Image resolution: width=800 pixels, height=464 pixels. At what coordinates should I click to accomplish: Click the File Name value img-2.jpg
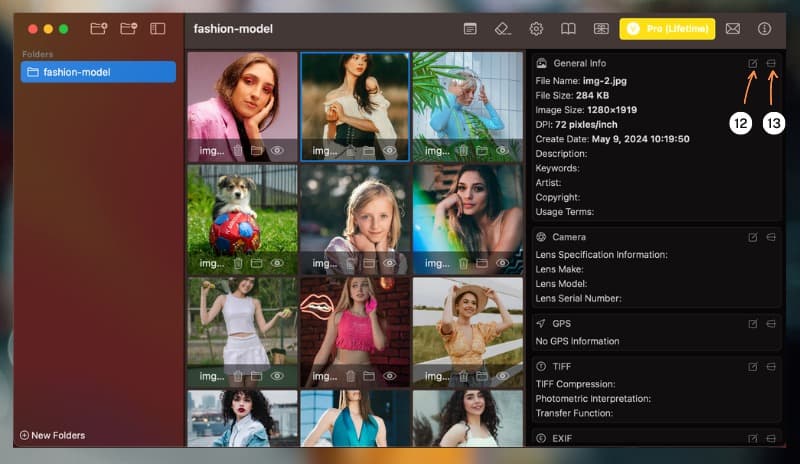pos(605,81)
